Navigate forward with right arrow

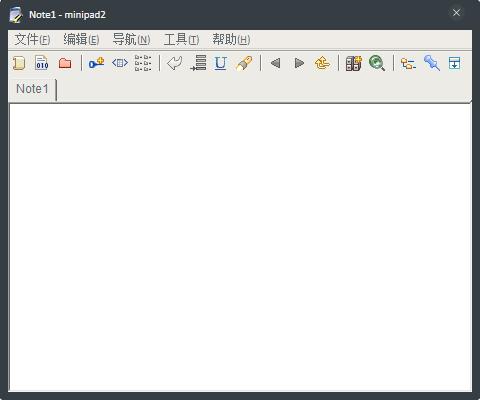pyautogui.click(x=299, y=63)
